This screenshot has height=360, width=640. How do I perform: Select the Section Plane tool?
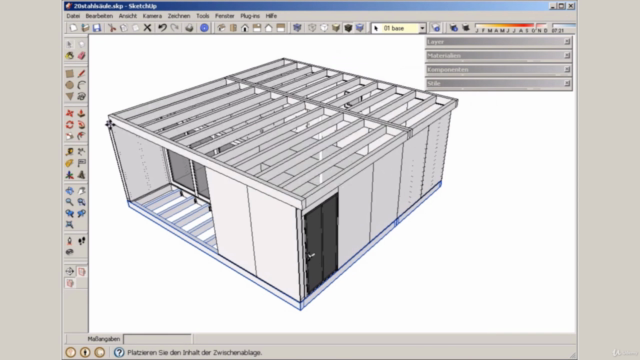70,271
